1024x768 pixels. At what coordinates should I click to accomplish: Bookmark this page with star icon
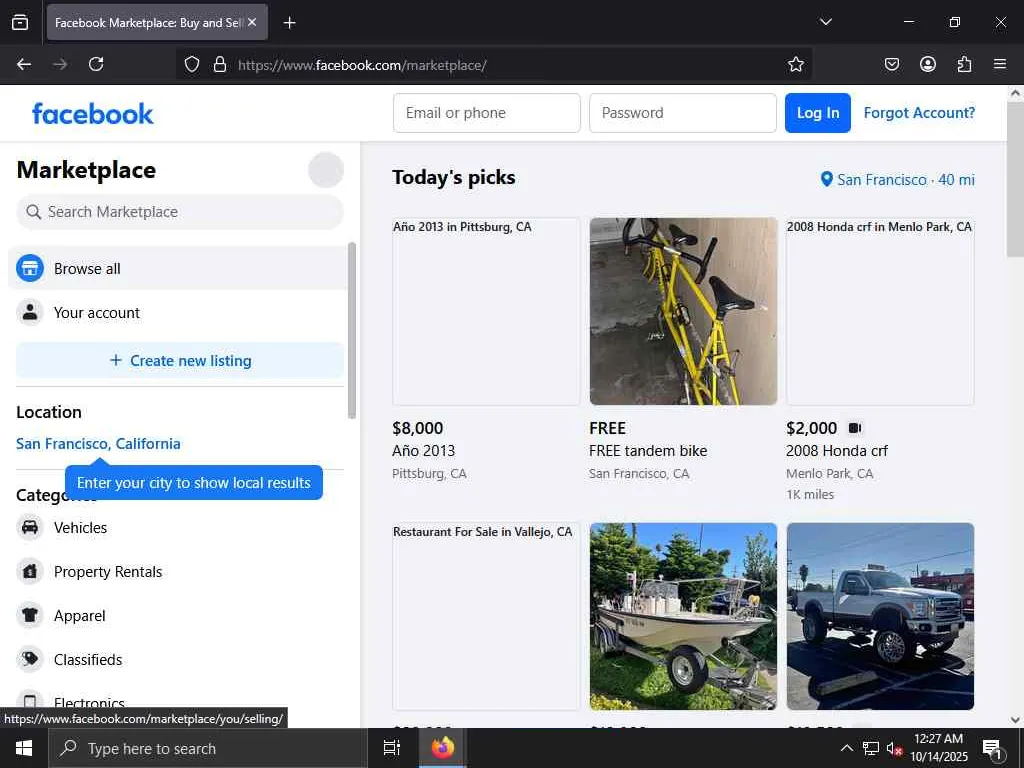coord(795,64)
